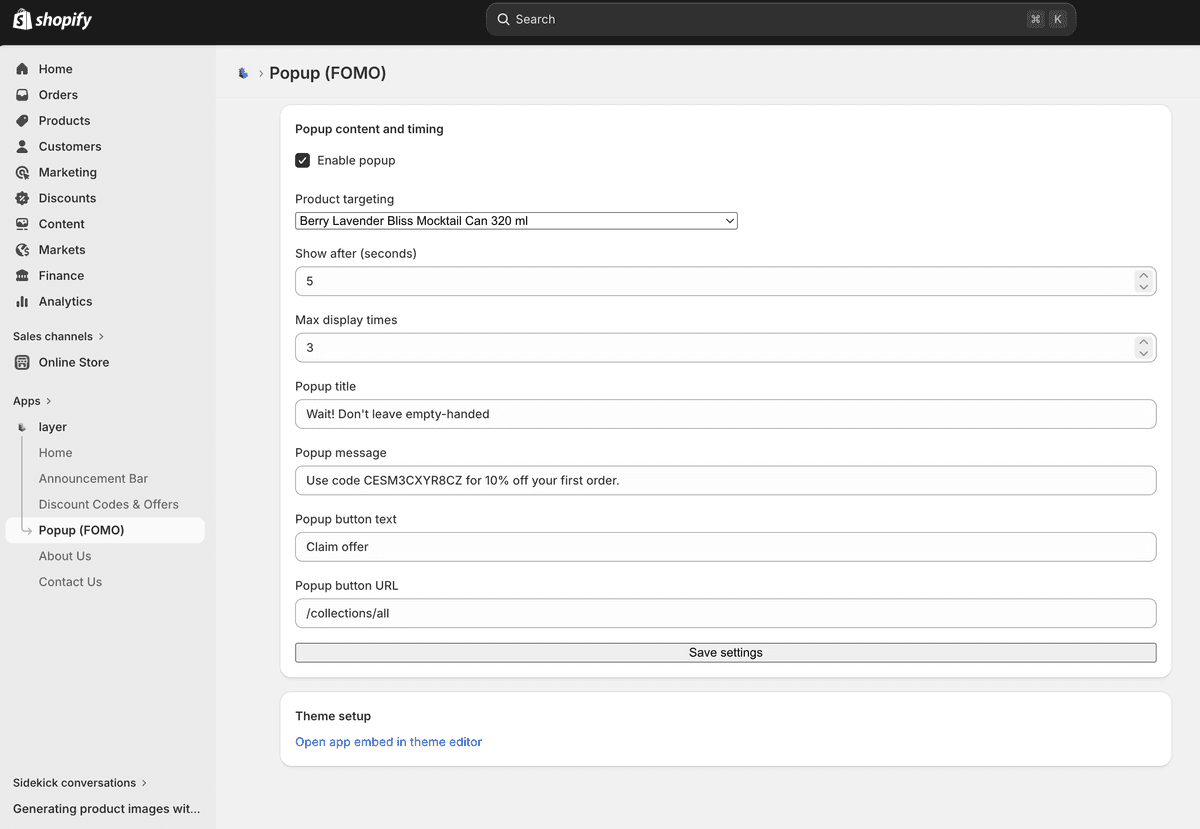
Task: Open the Online Store sales channel
Action: [73, 362]
